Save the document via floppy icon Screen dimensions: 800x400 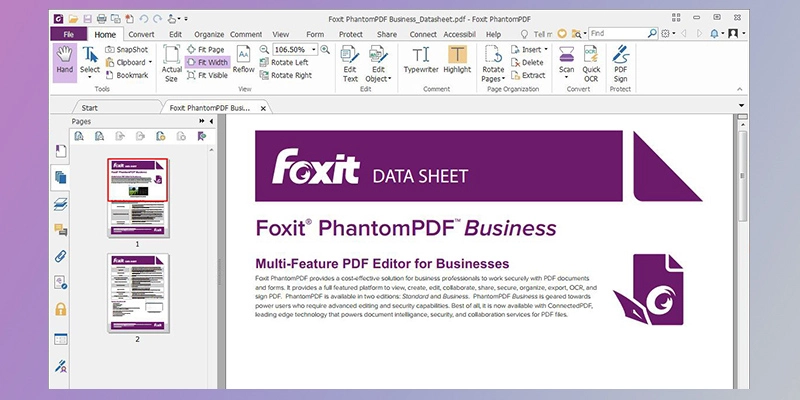(x=87, y=19)
